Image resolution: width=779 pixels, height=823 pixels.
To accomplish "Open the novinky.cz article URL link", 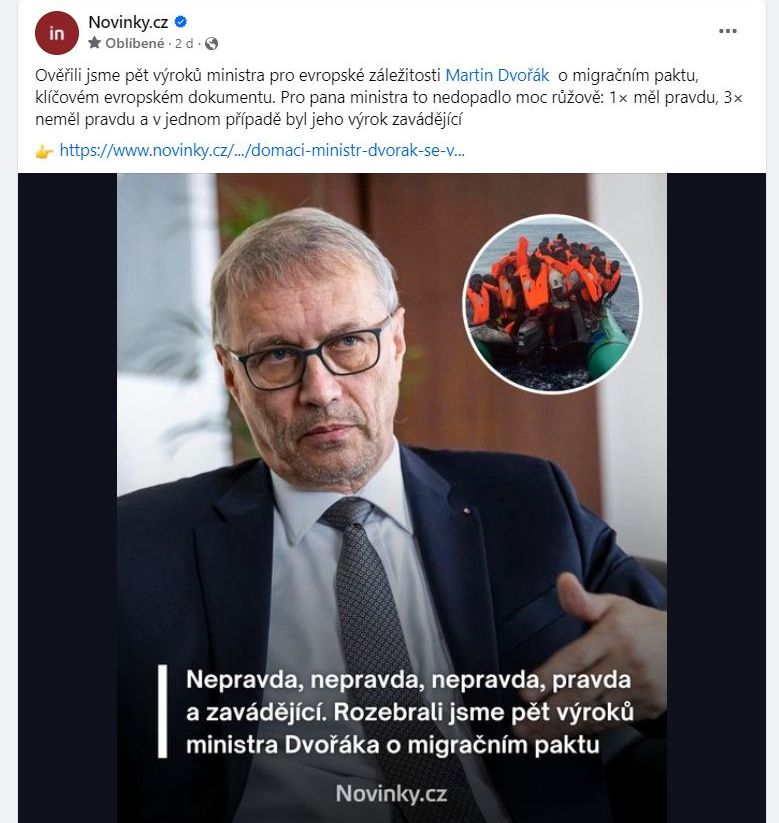I will pos(262,151).
